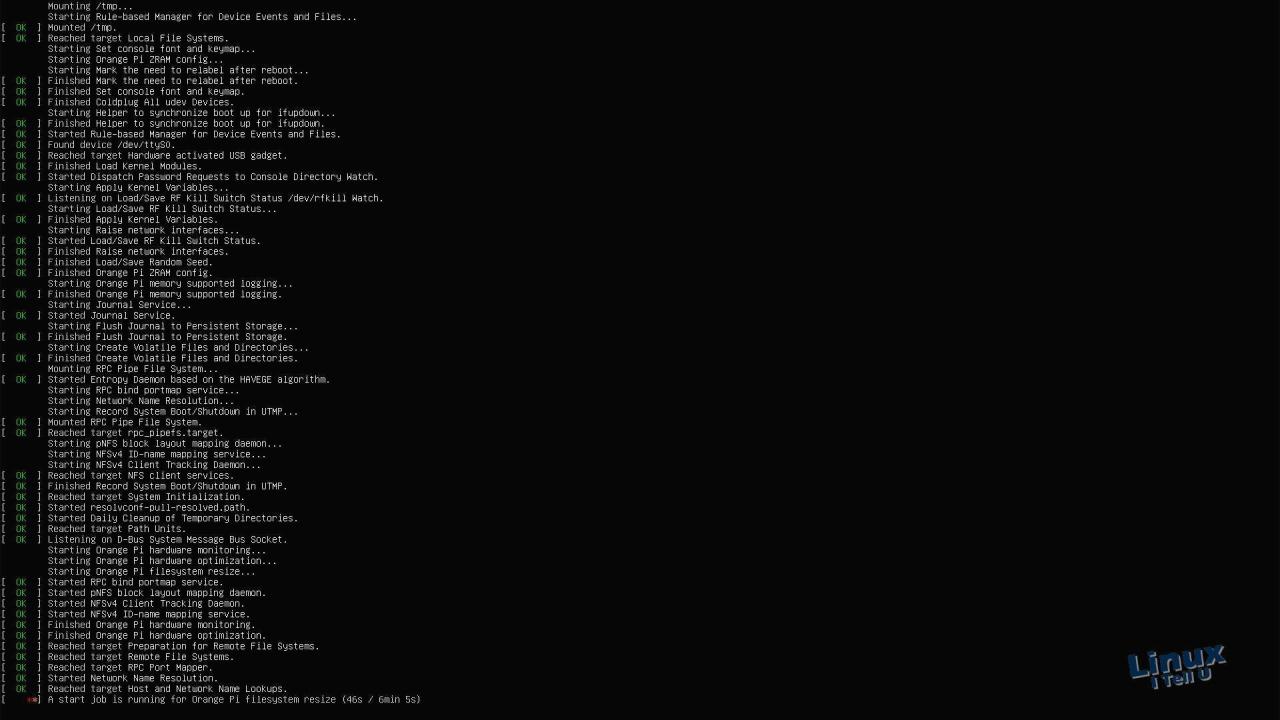
Task: Click 'Started resolvconf-pull-resolved.path.' line
Action: (148, 508)
